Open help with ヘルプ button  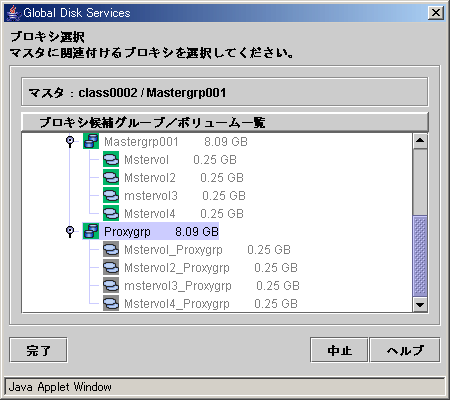[405, 350]
